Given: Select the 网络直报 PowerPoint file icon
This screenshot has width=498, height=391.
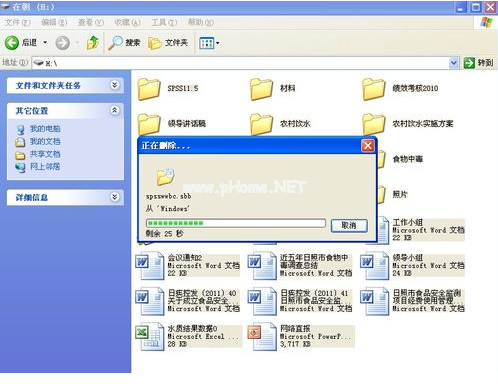Looking at the screenshot, I should (262, 336).
